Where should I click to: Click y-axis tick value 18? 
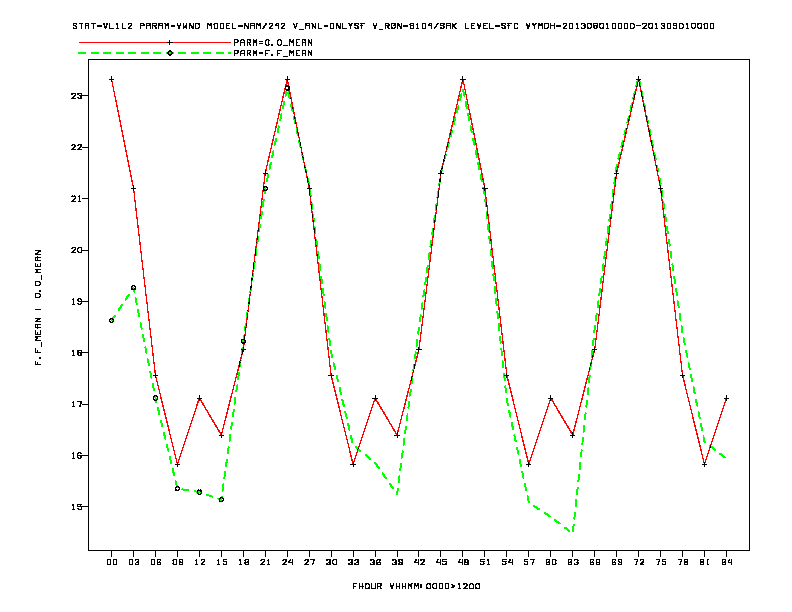[x=76, y=353]
